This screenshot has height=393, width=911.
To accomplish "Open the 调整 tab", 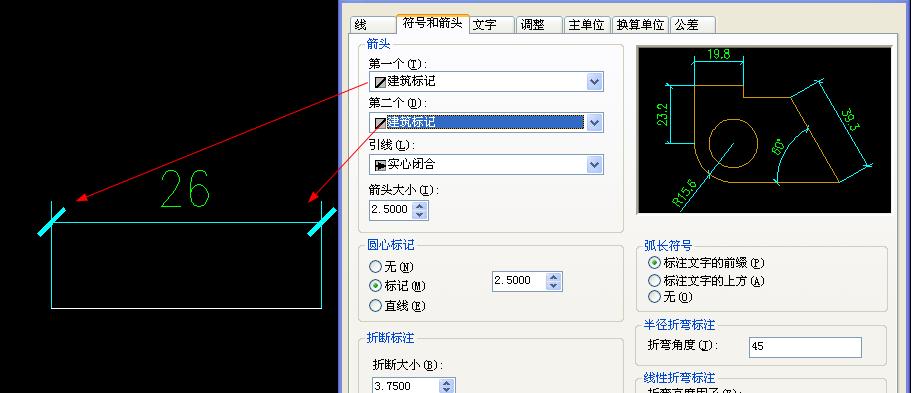I will click(539, 25).
